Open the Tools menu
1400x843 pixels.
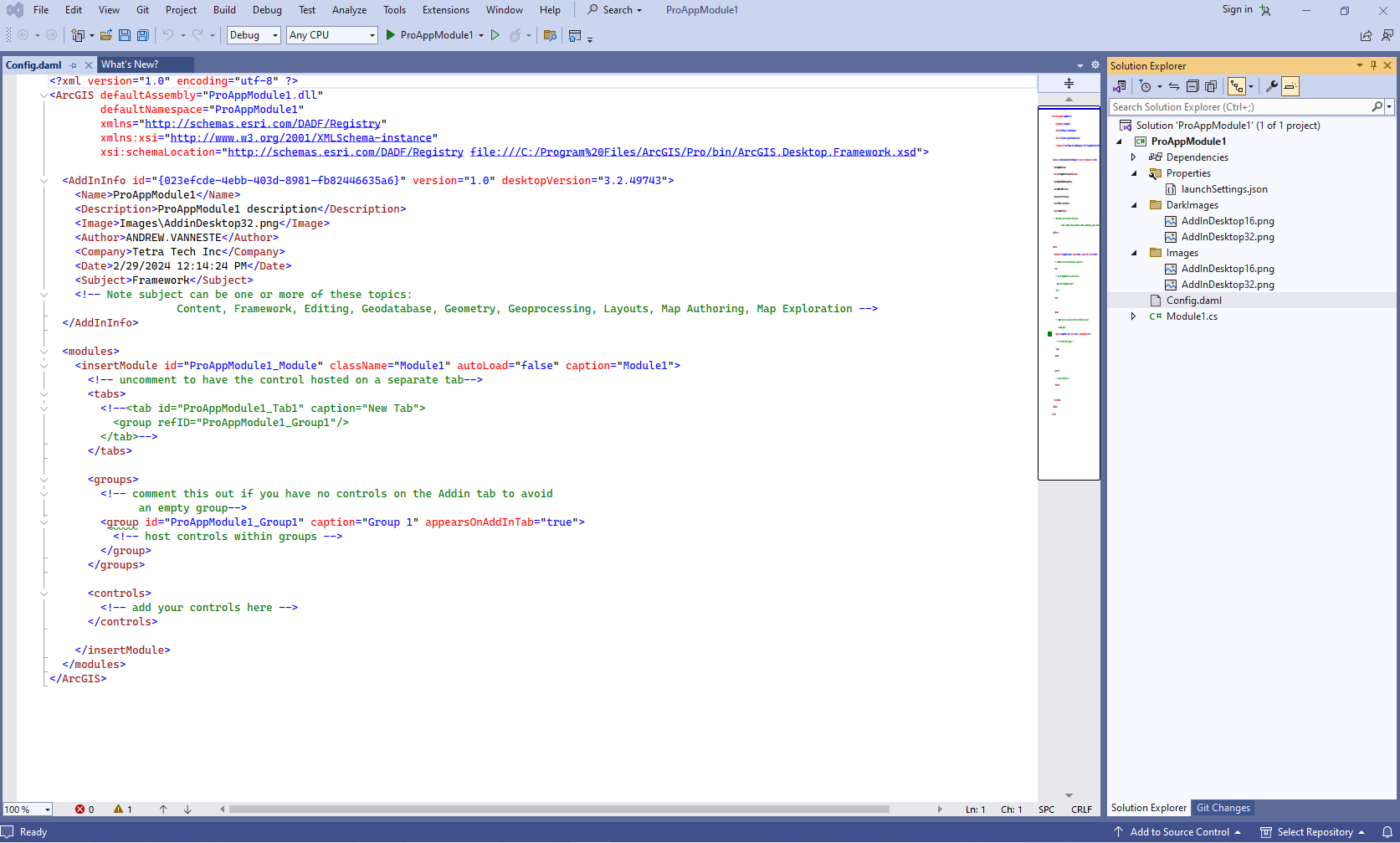point(394,10)
